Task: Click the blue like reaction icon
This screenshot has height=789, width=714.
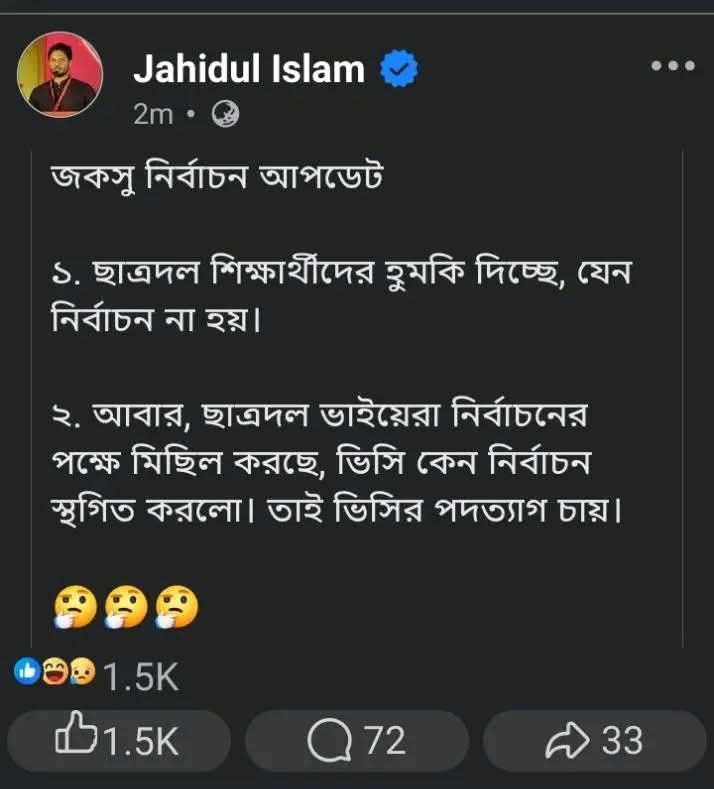Action: (x=25, y=674)
